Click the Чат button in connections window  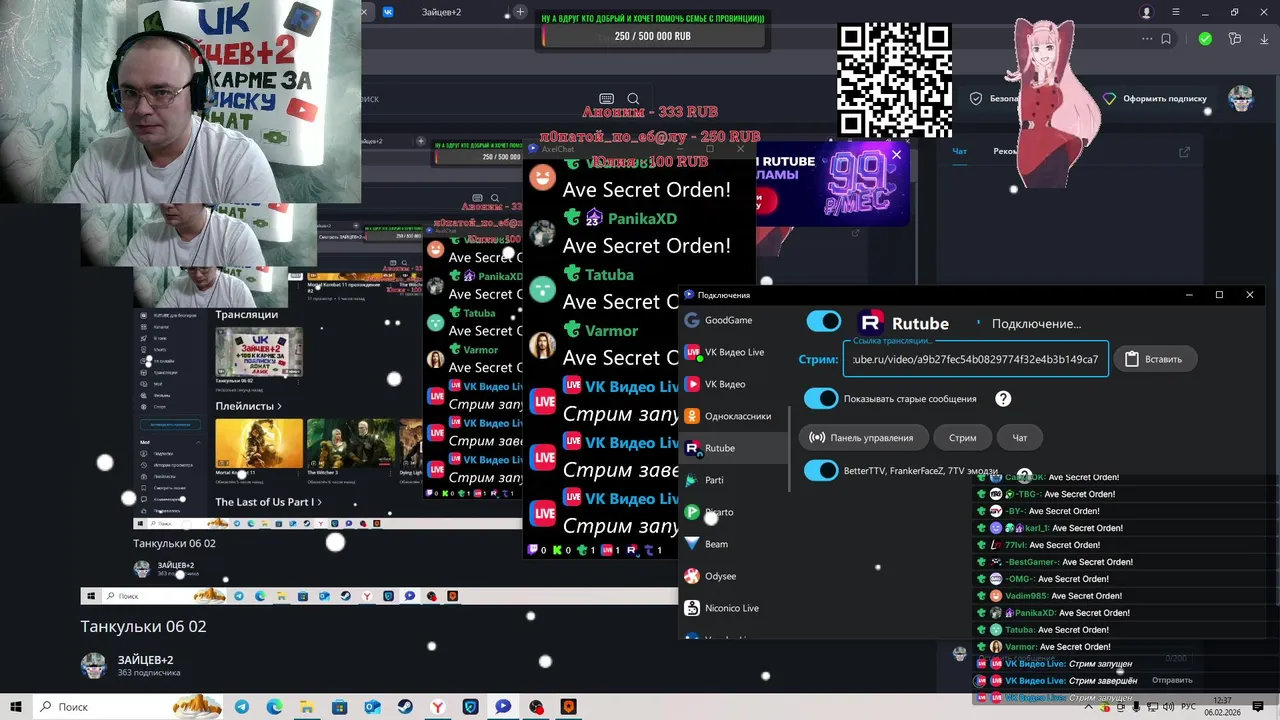point(1019,437)
